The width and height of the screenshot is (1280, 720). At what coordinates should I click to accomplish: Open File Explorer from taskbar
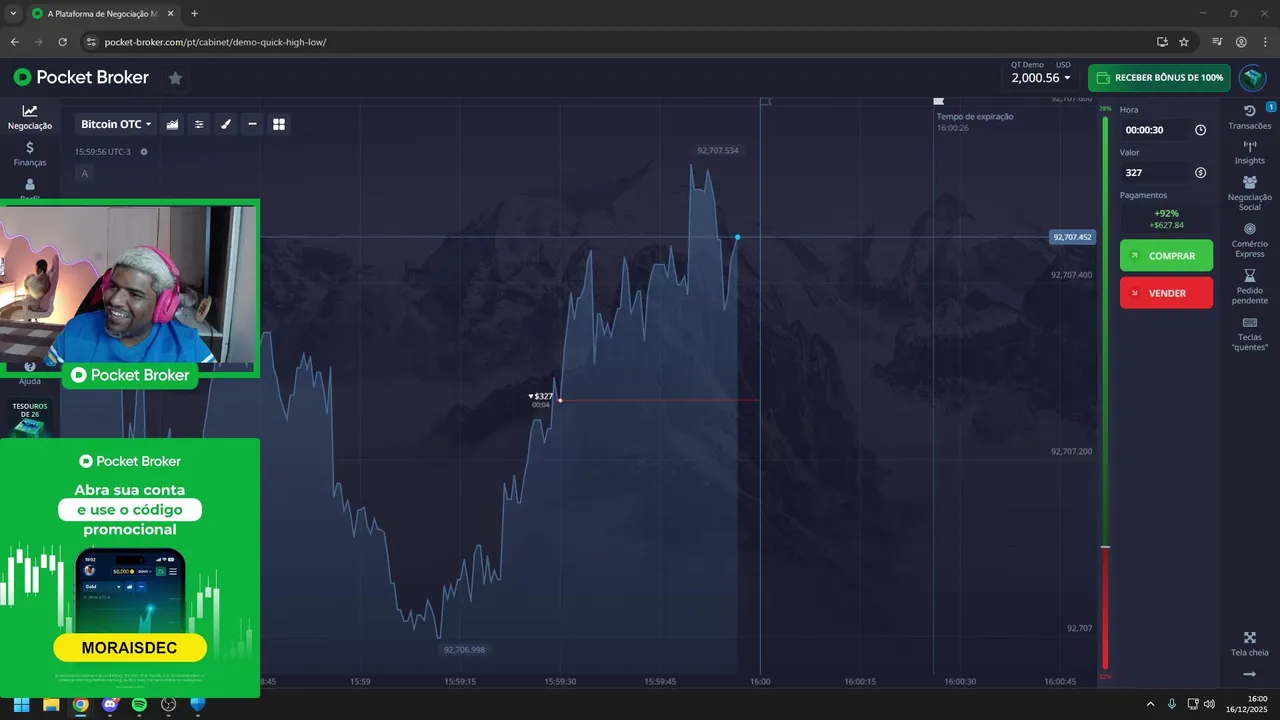(51, 704)
